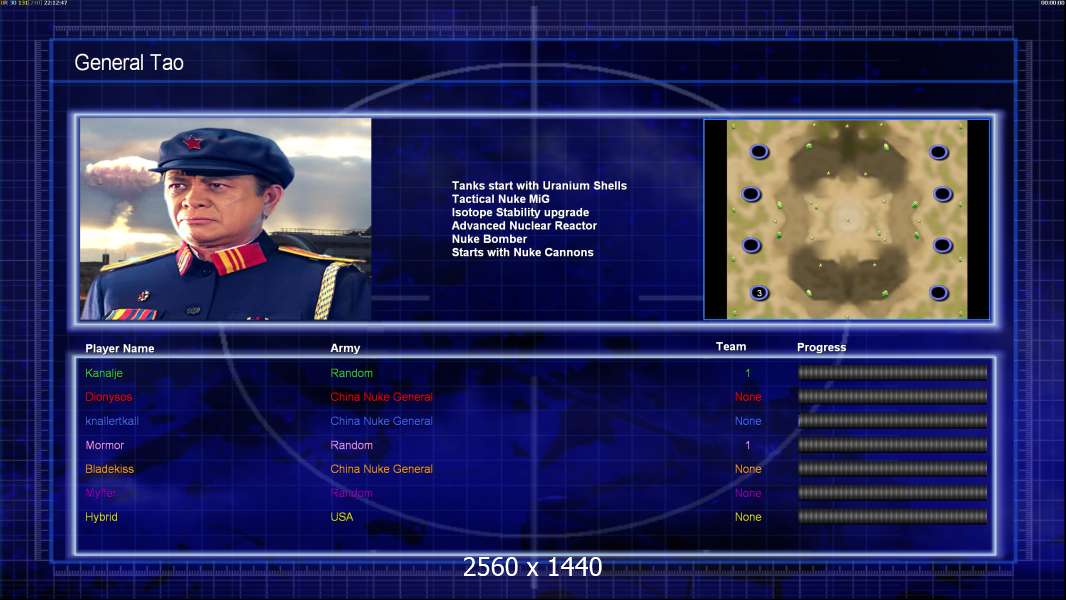Select player name Dionysos
1066x600 pixels.
click(109, 397)
